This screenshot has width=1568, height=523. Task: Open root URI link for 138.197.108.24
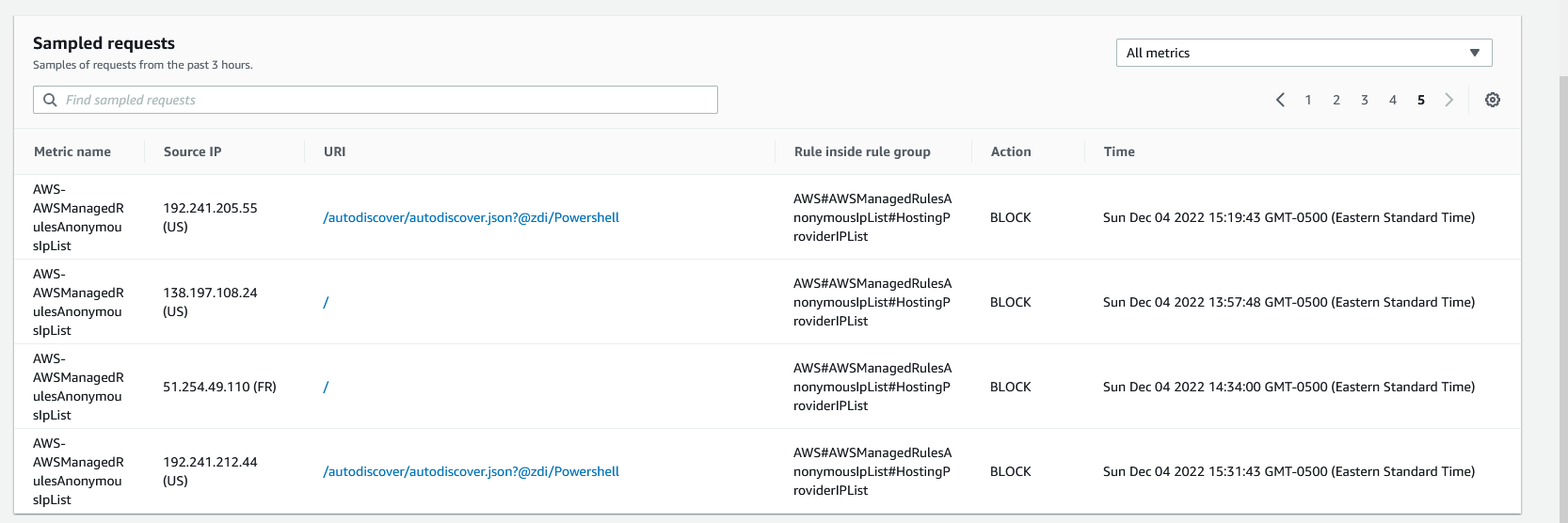(326, 302)
